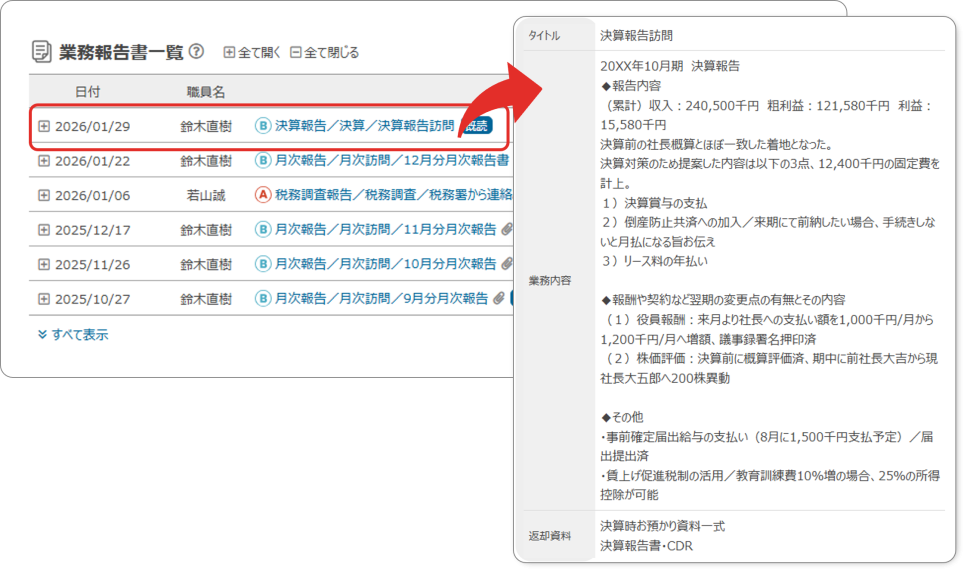Expand the 2026/01/29 report row

tap(44, 127)
